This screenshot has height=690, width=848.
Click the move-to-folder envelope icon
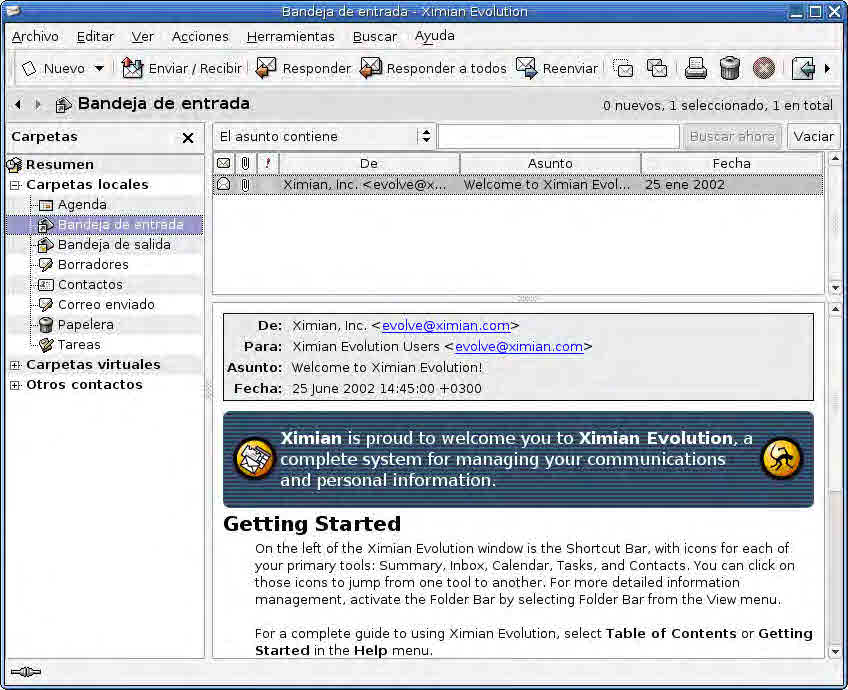623,69
